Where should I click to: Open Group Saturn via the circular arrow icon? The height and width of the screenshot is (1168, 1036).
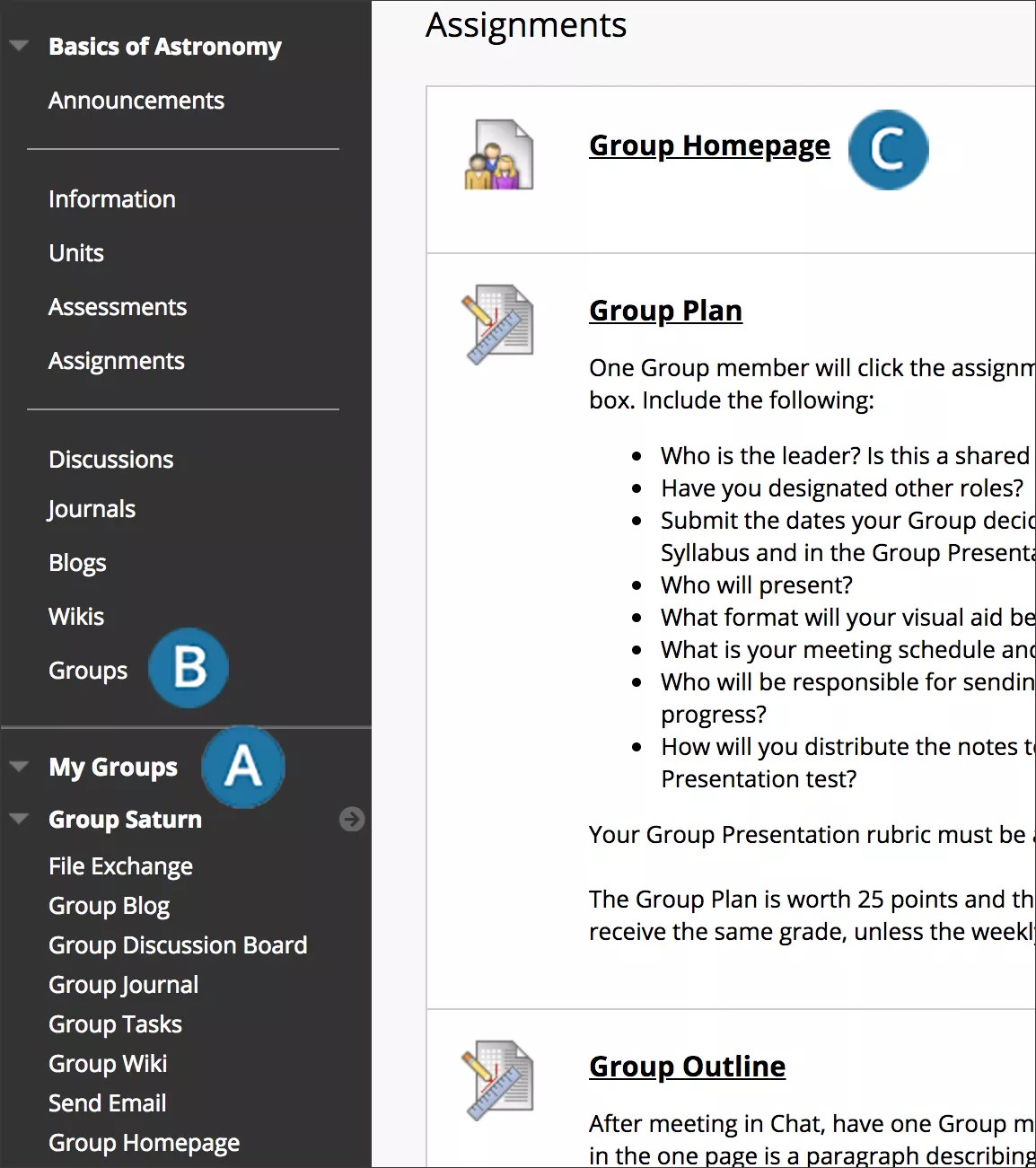coord(352,819)
